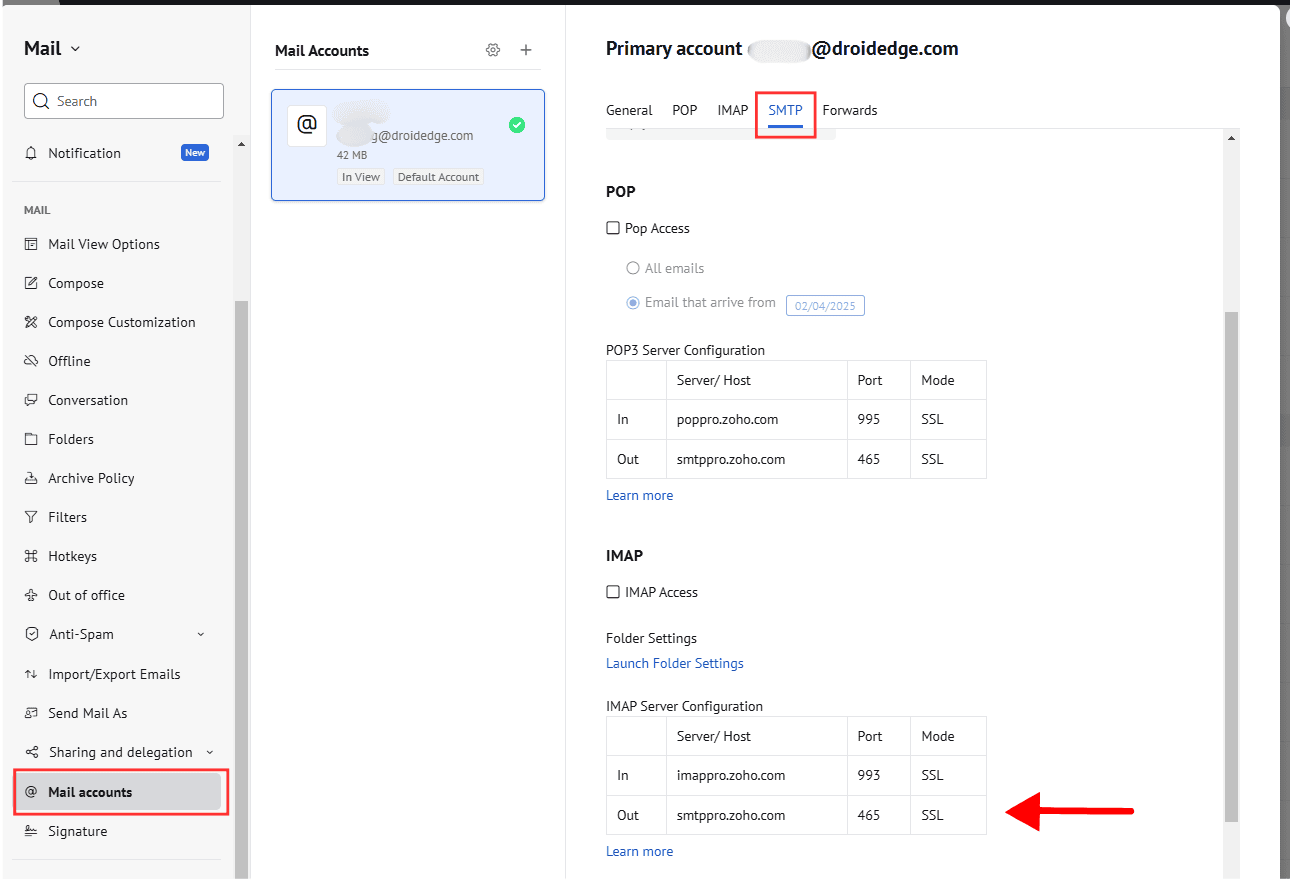This screenshot has width=1290, height=895.
Task: Open the Mail Accounts settings gear icon
Action: (493, 49)
